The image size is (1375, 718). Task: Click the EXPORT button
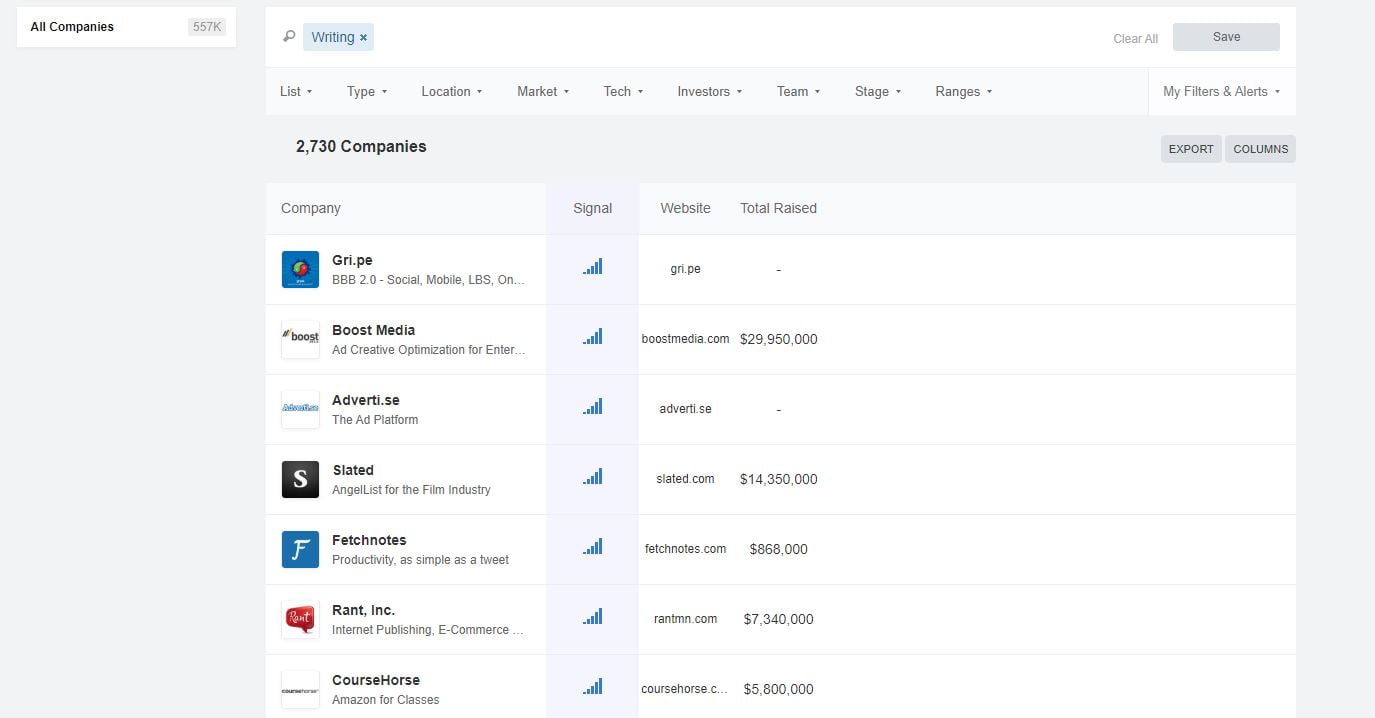[x=1191, y=149]
